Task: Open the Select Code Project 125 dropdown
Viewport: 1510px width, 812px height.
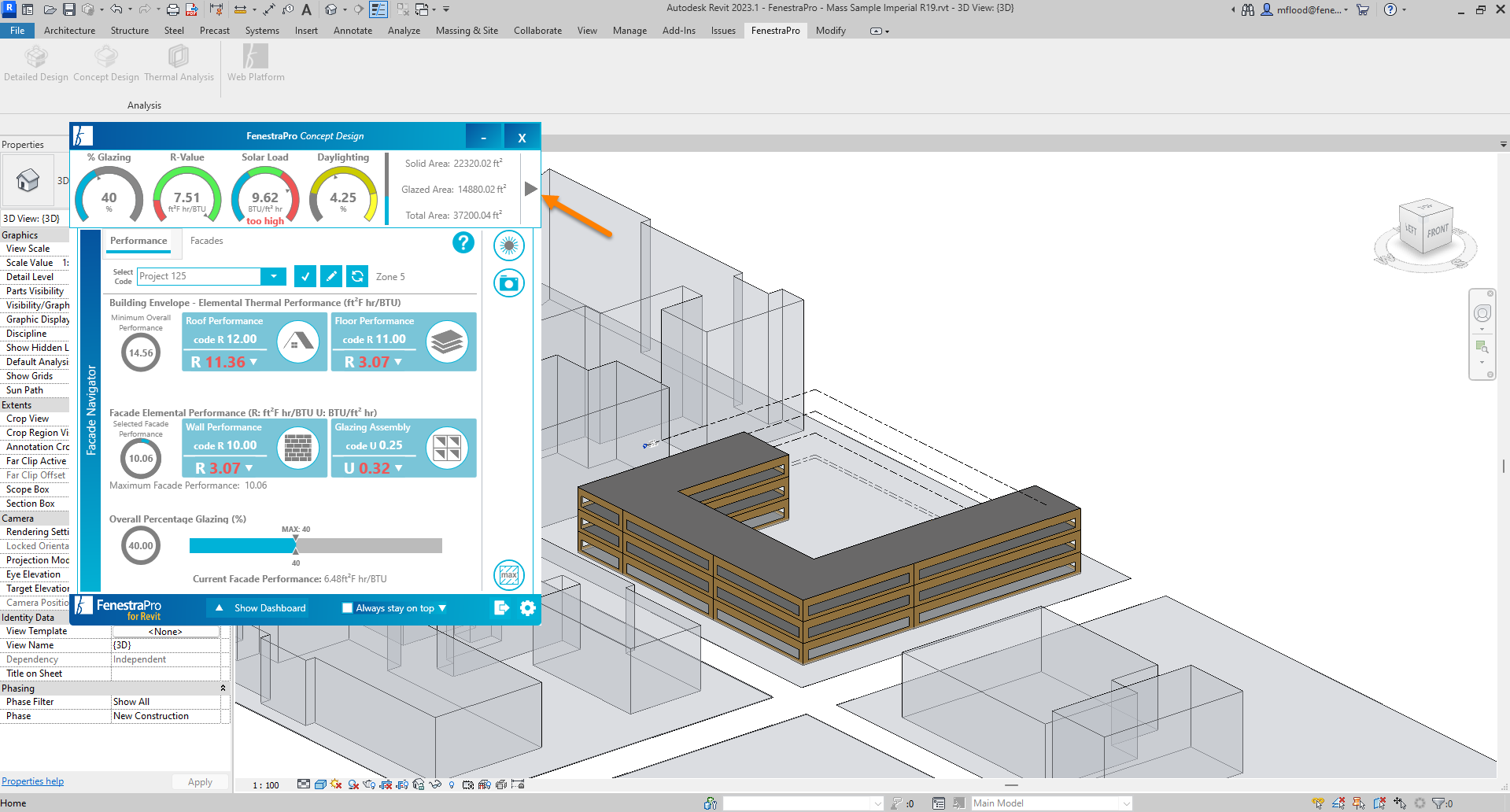Action: 273,276
